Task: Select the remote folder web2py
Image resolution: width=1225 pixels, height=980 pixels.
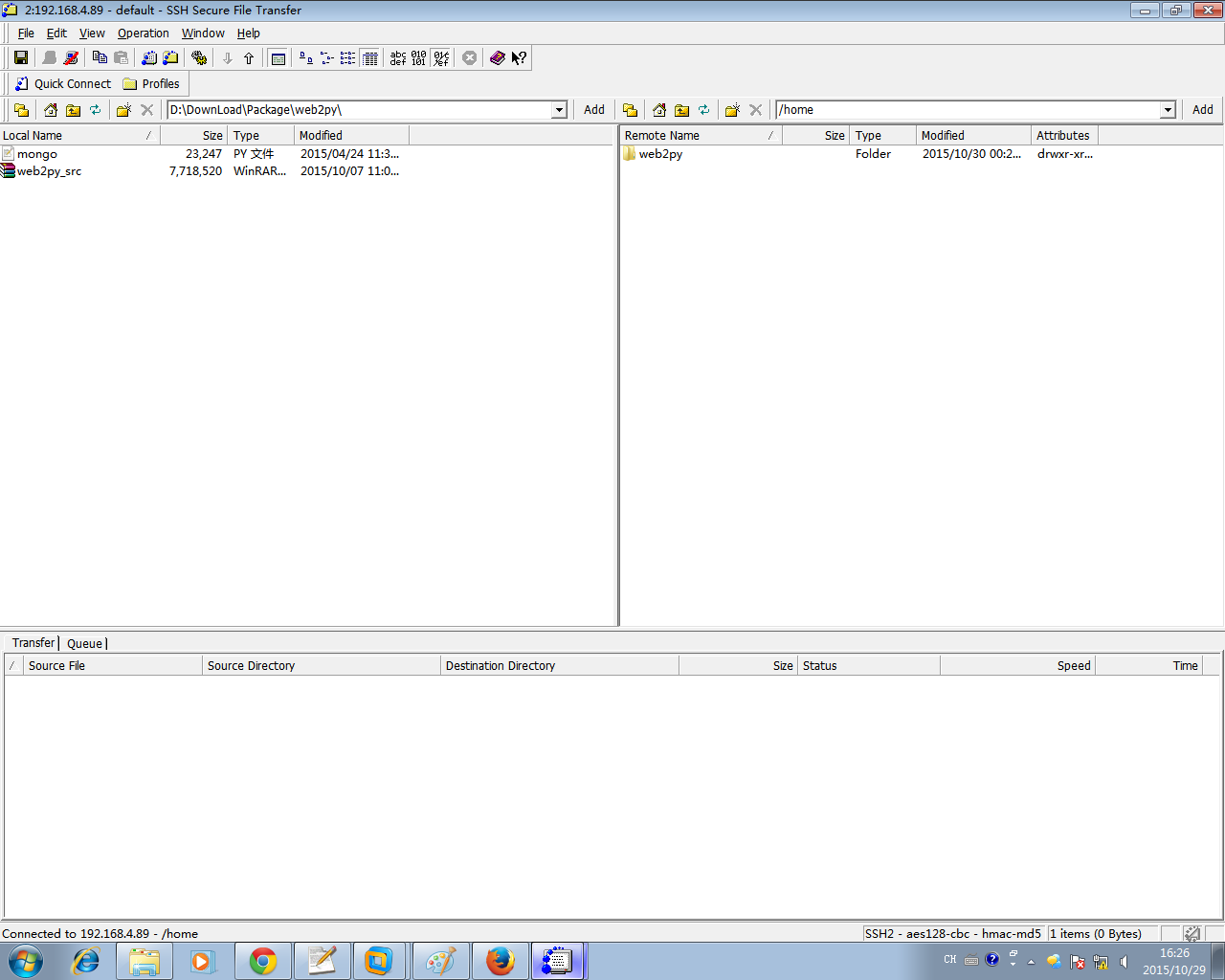Action: point(660,154)
